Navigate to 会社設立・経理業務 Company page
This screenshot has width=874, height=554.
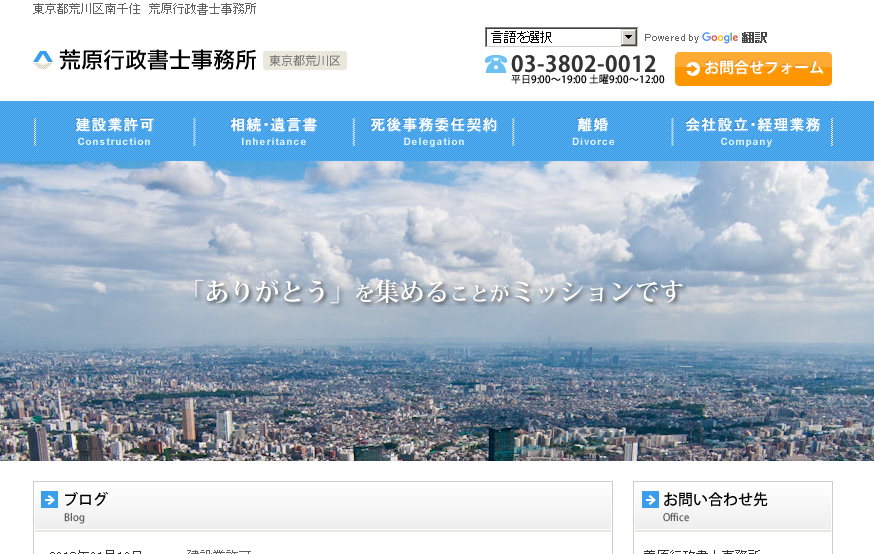tap(752, 131)
